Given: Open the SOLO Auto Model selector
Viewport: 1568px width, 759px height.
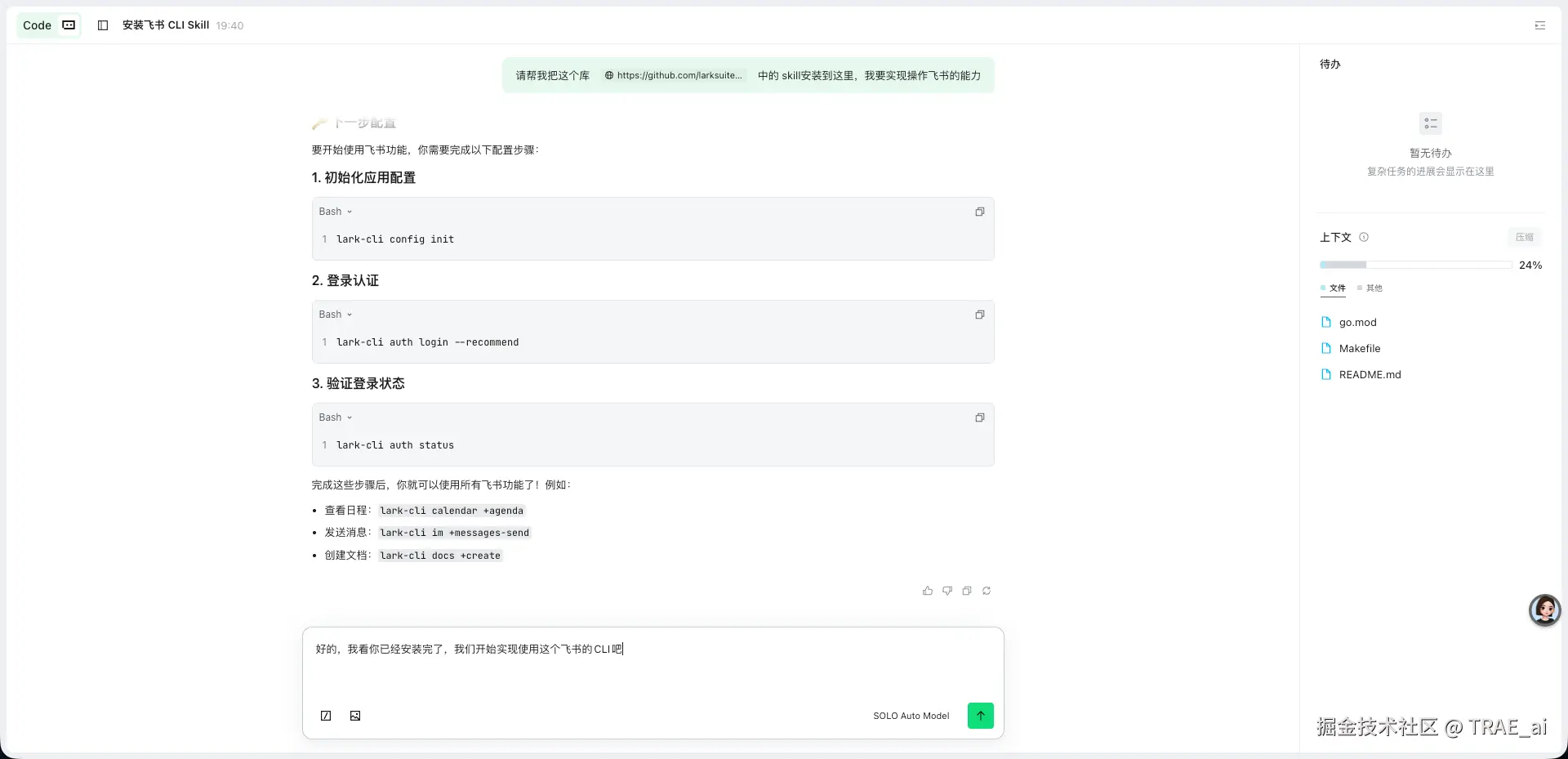Looking at the screenshot, I should point(911,716).
